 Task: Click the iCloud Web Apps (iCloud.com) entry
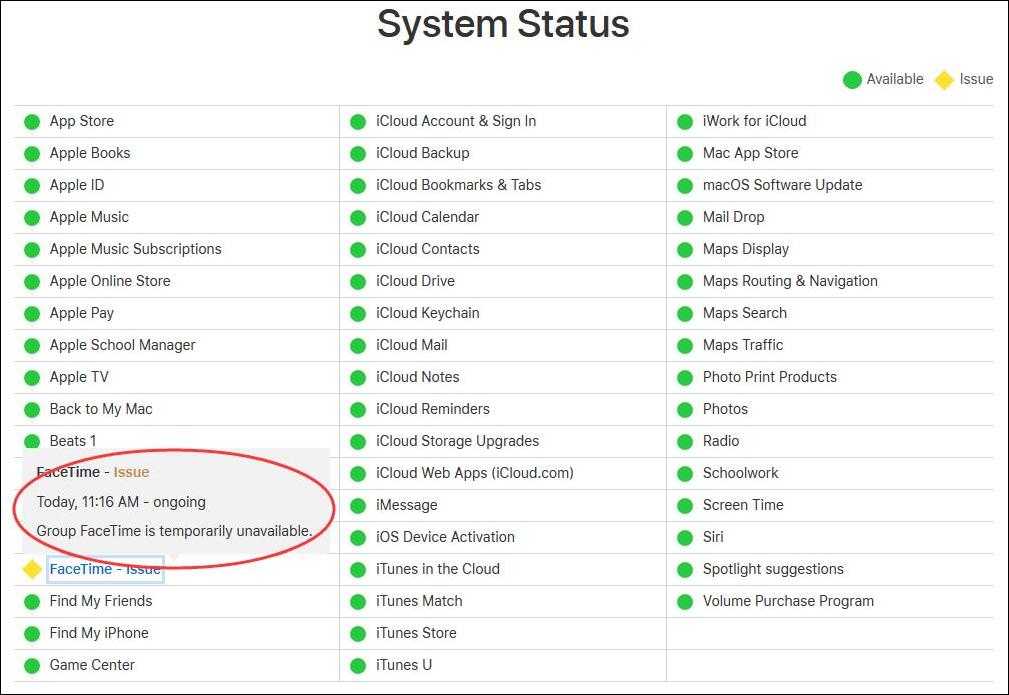[474, 473]
